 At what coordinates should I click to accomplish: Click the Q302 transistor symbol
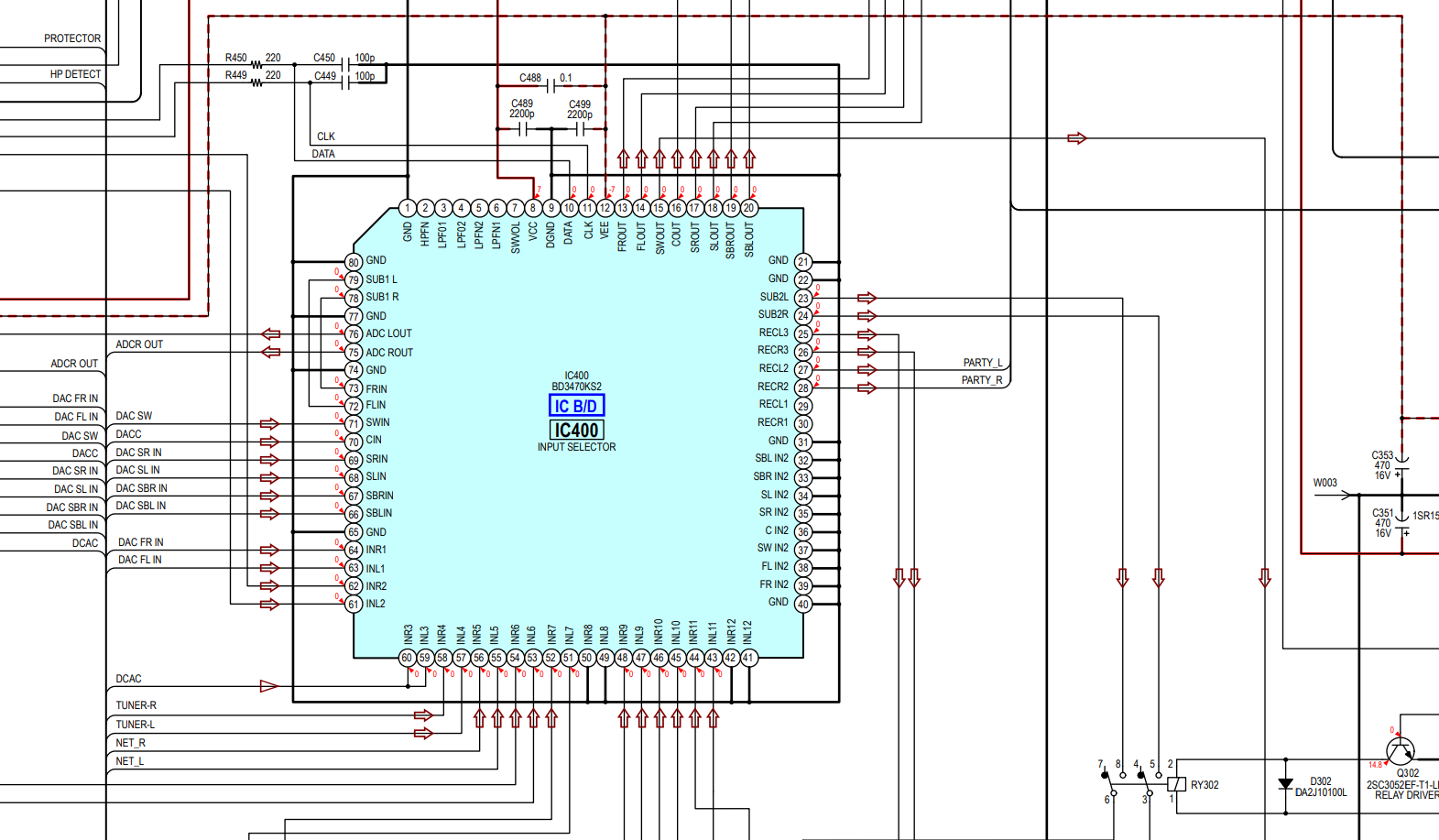[1401, 750]
